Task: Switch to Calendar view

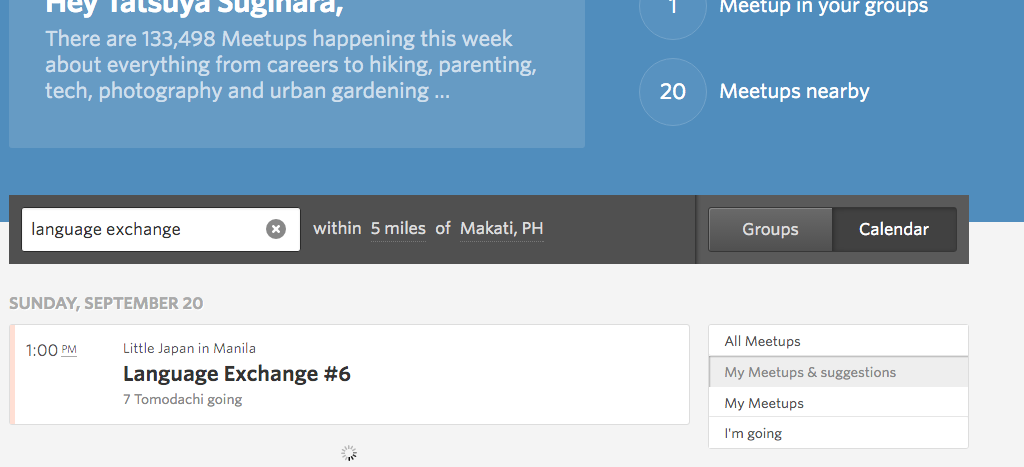Action: point(894,229)
